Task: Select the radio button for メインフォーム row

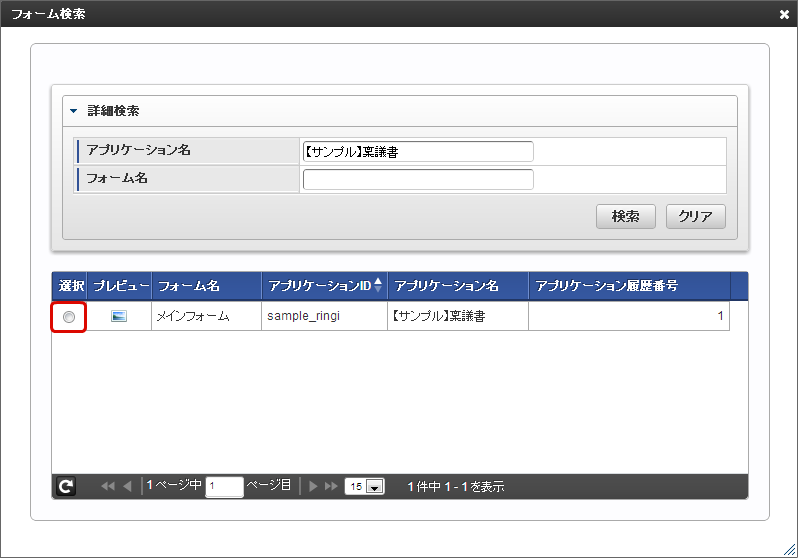Action: [x=69, y=317]
